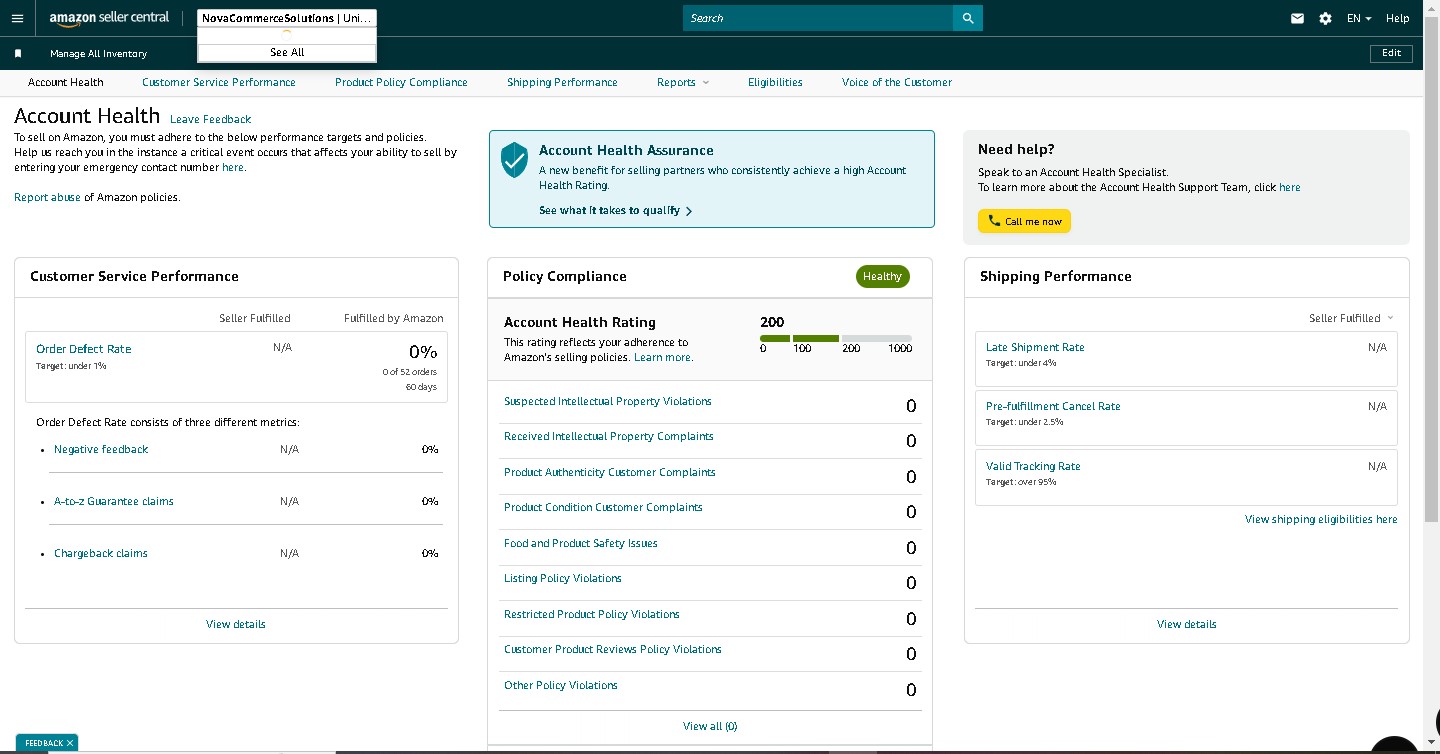Click the magnifier search button
The width and height of the screenshot is (1440, 754).
[968, 18]
